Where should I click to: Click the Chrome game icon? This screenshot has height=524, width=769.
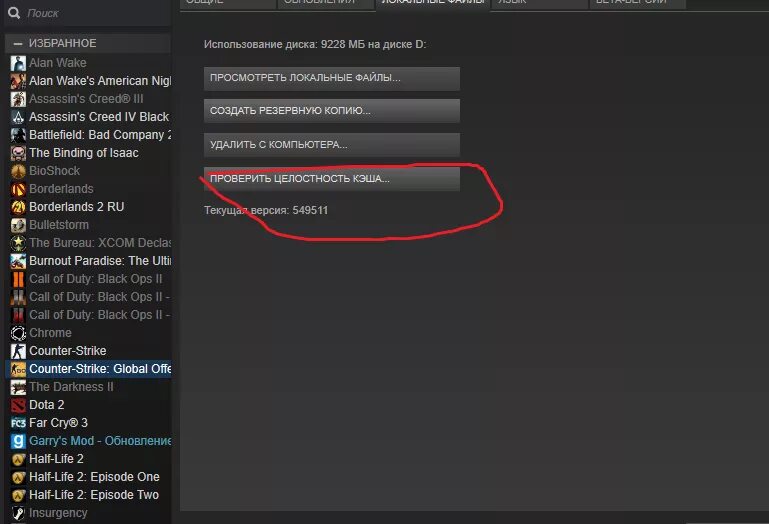(x=18, y=333)
